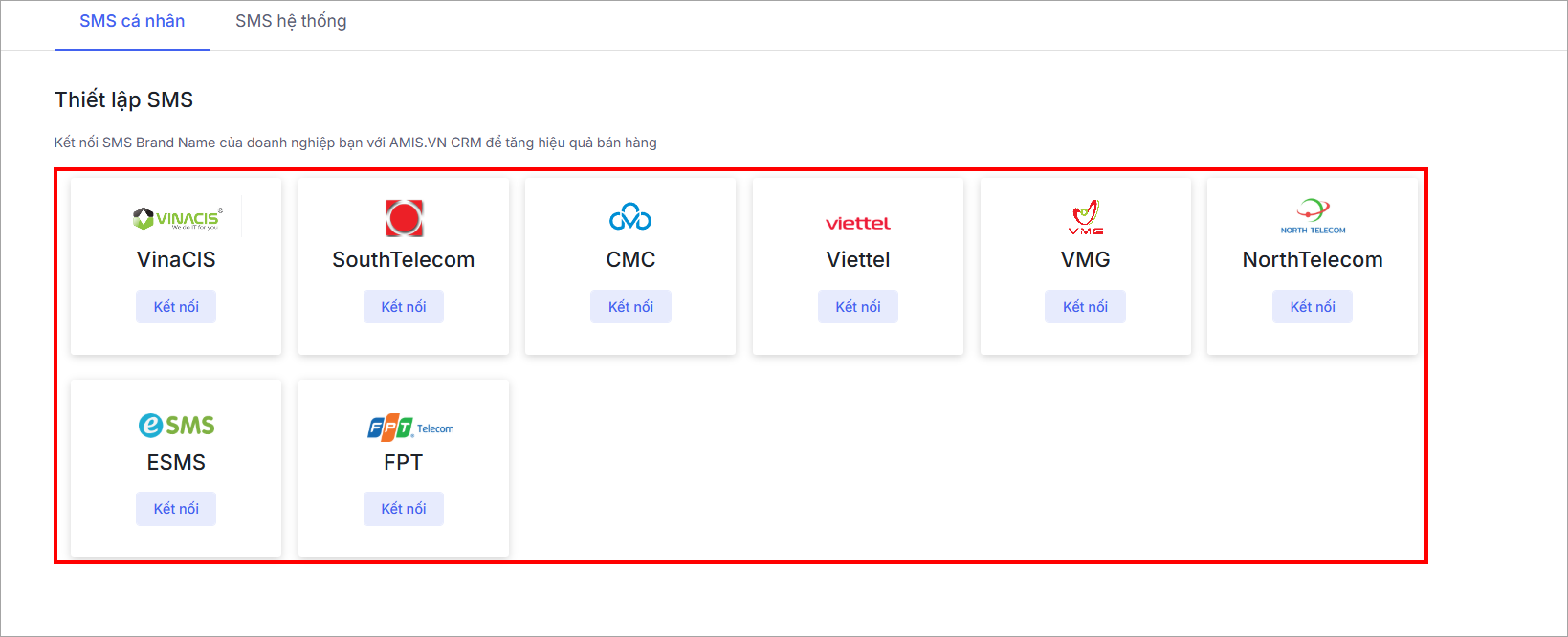
Task: Click the FPT Telecom logo
Action: (x=410, y=428)
